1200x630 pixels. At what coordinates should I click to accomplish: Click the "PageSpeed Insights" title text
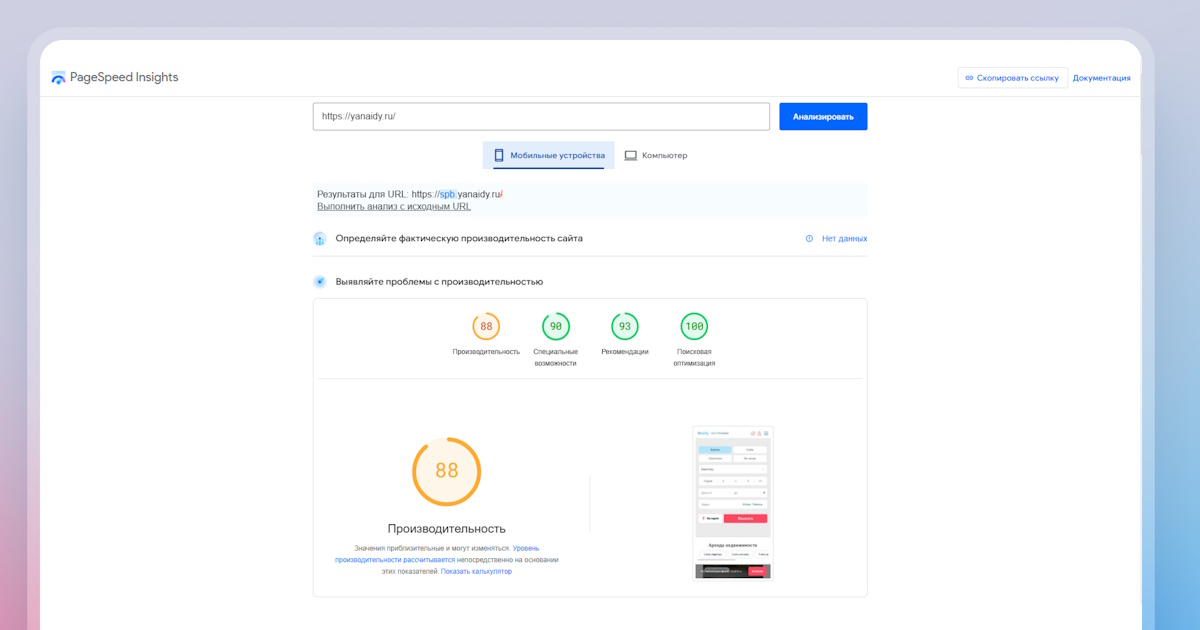click(x=124, y=78)
